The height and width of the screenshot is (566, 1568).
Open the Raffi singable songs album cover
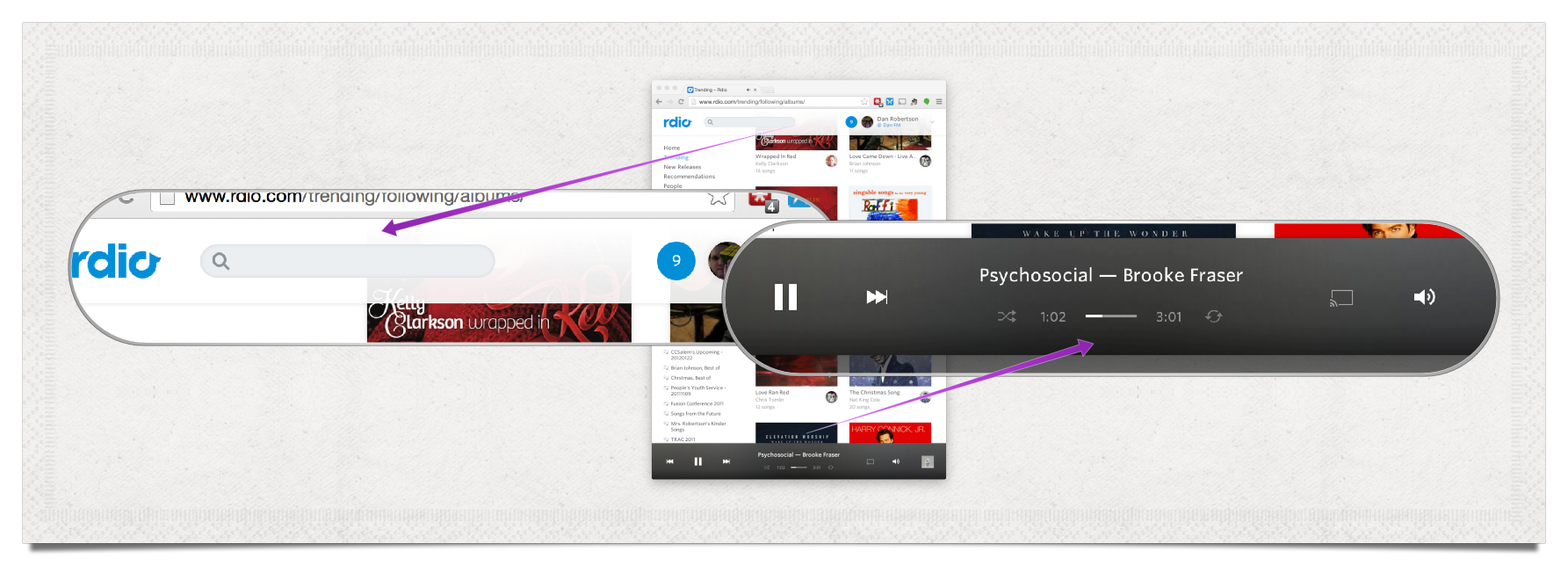(x=890, y=203)
